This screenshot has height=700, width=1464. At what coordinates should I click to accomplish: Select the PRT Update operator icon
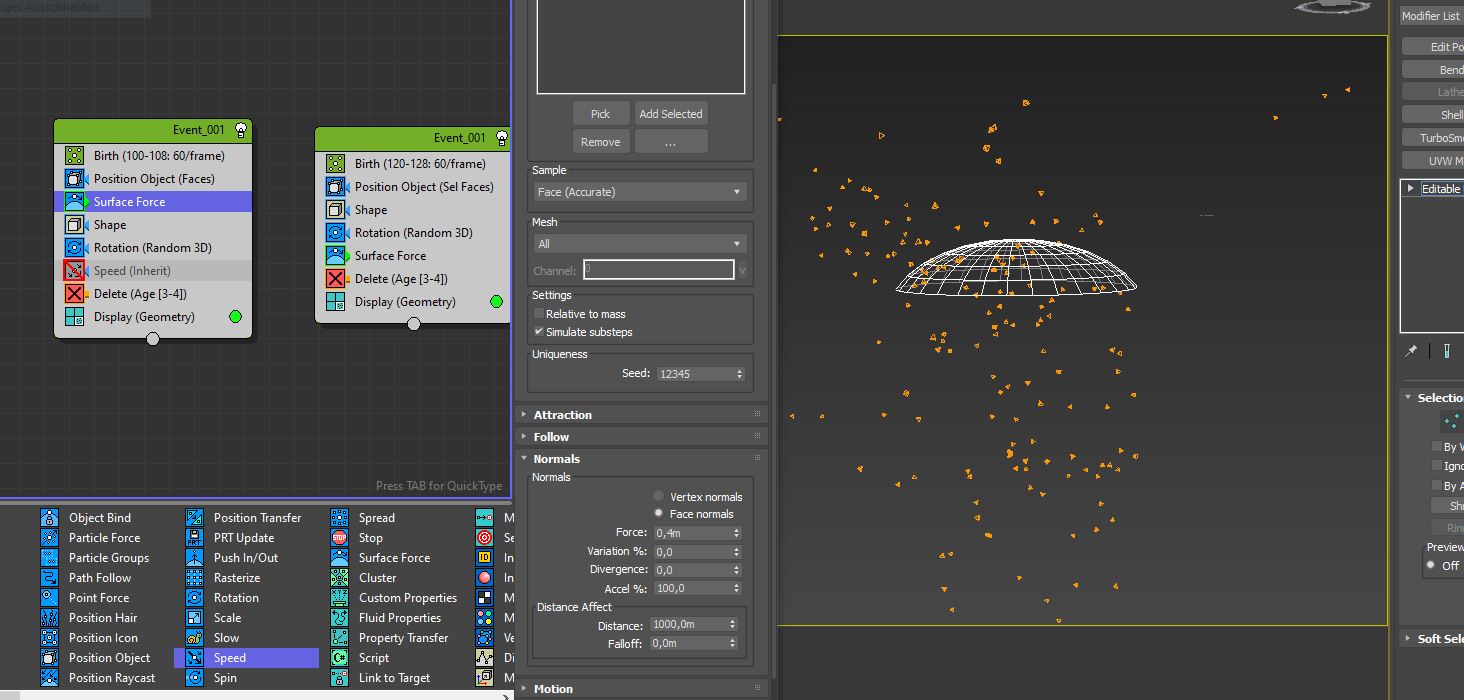pos(195,538)
